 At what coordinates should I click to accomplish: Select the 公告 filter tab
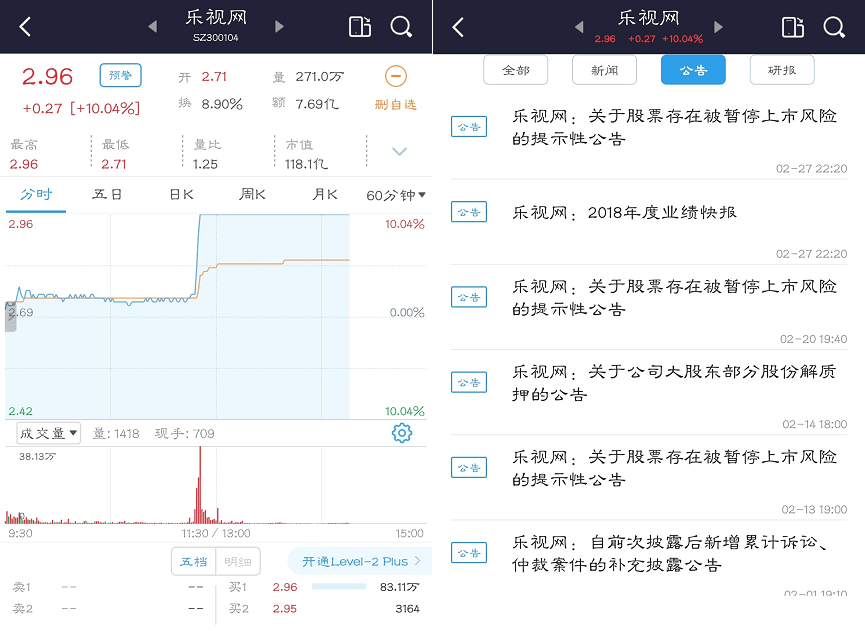tap(693, 70)
